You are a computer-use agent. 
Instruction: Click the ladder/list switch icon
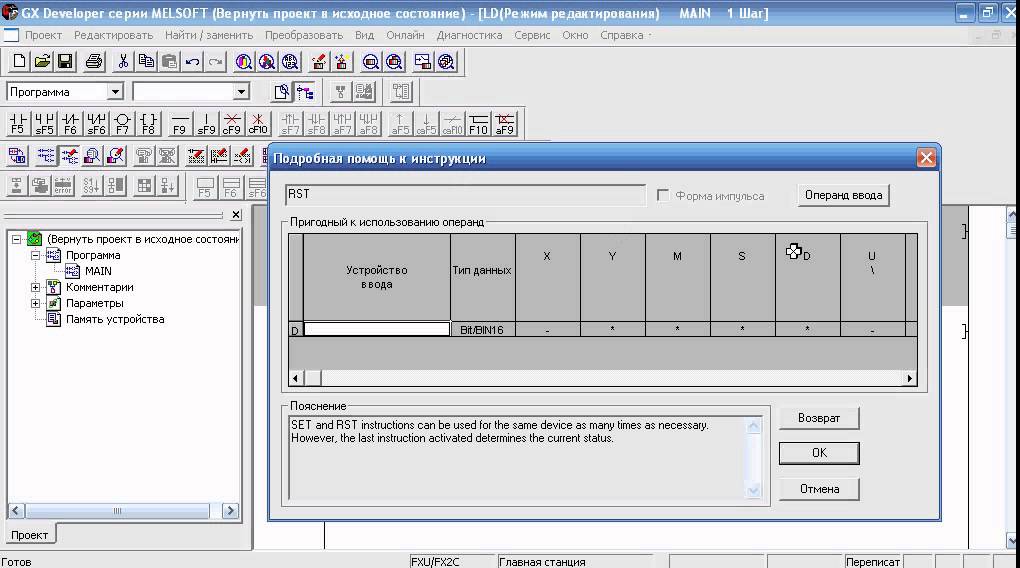[x=18, y=156]
